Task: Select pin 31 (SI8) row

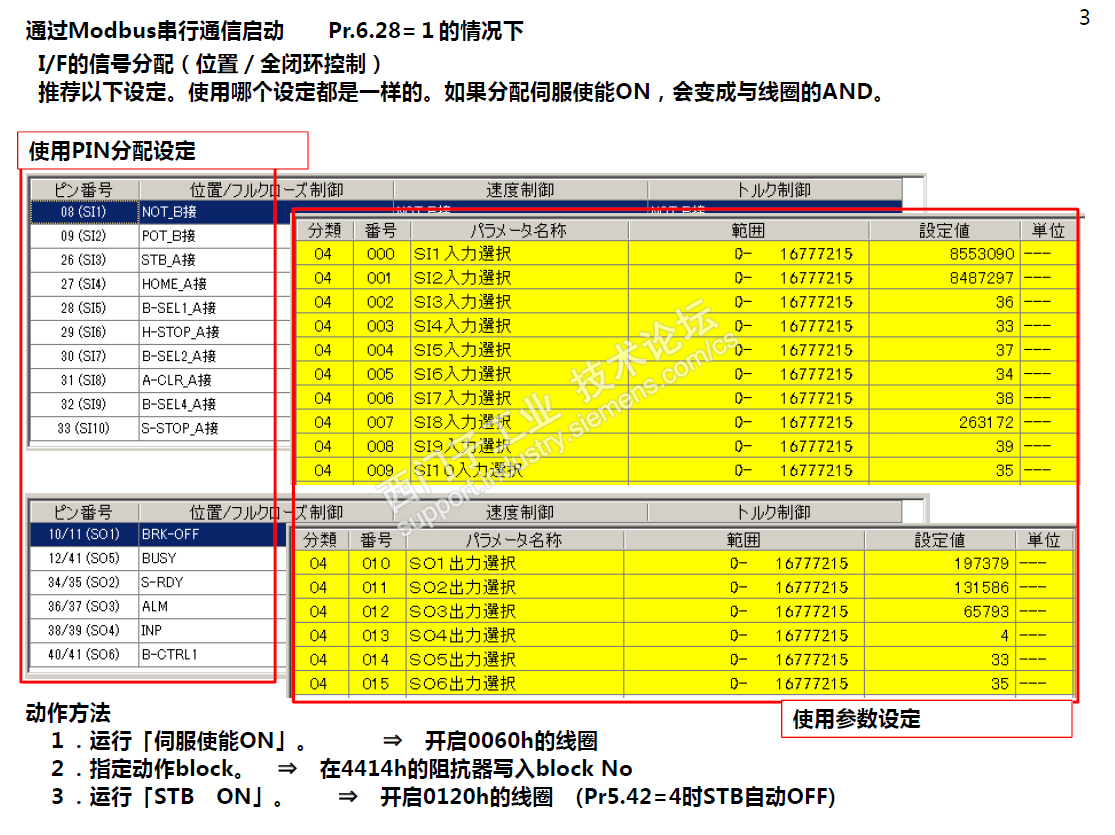Action: coord(84,381)
